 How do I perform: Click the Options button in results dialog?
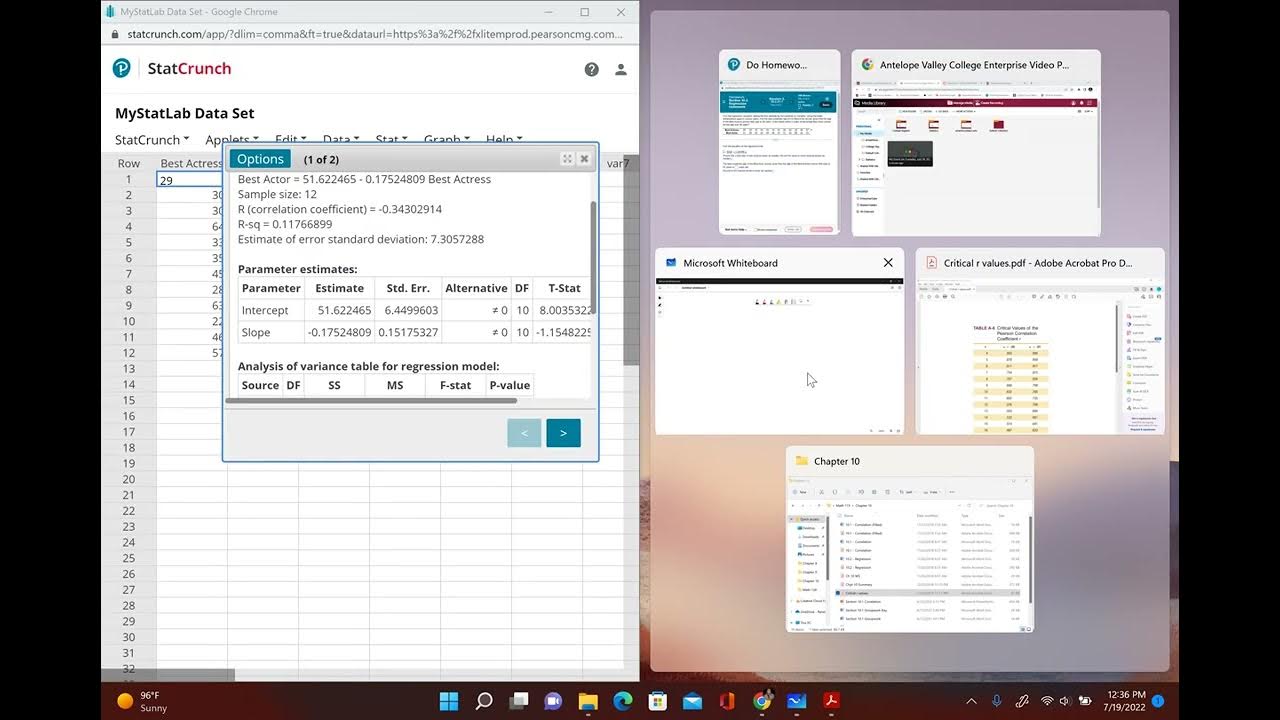pyautogui.click(x=260, y=159)
